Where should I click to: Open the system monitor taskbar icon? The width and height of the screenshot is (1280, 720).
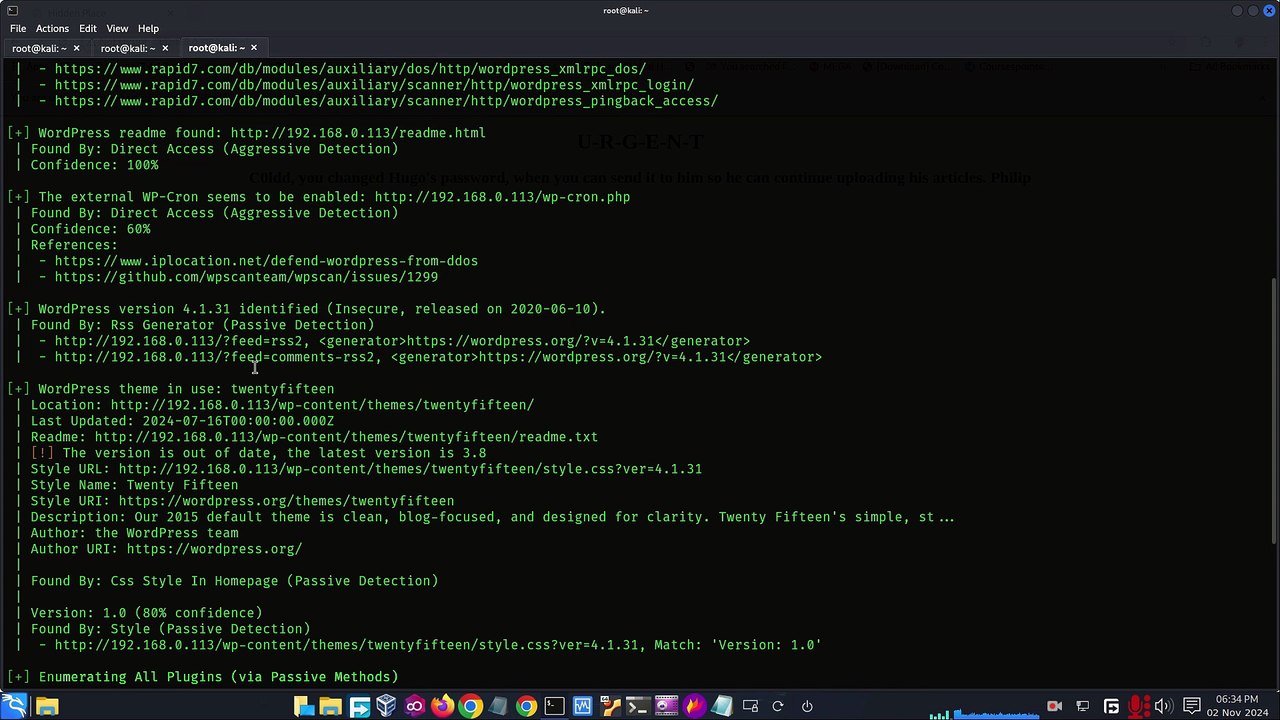tap(582, 706)
